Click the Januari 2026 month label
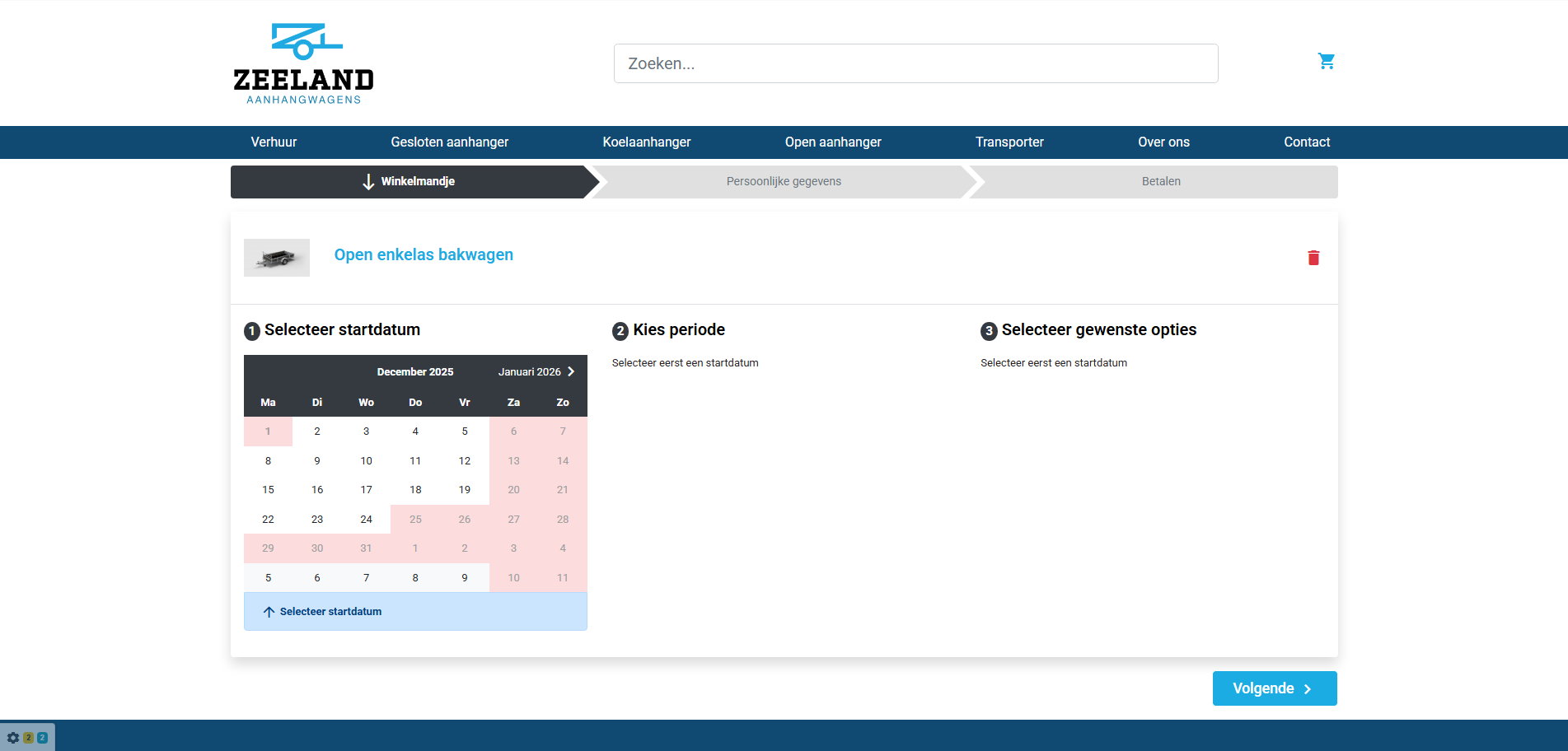Image resolution: width=1568 pixels, height=751 pixels. point(529,371)
